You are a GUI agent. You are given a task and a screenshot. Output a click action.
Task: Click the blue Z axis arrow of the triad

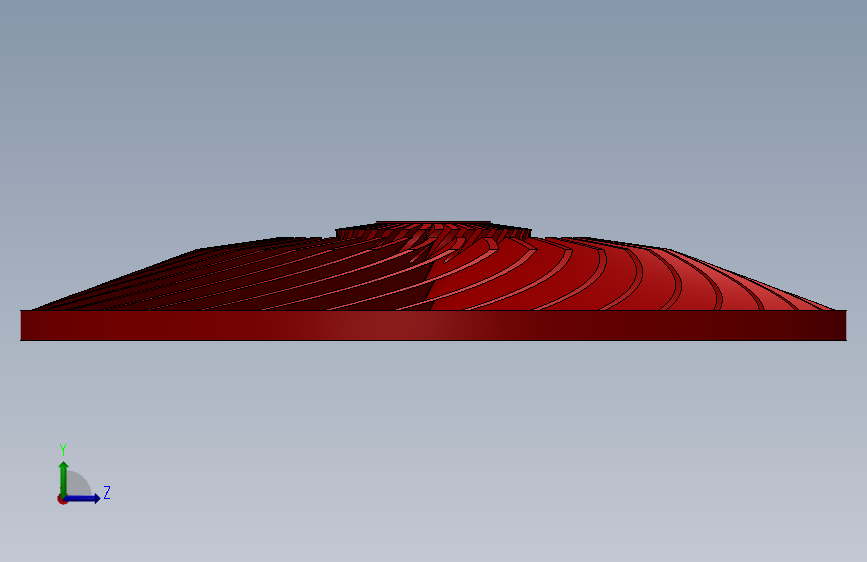click(x=83, y=498)
